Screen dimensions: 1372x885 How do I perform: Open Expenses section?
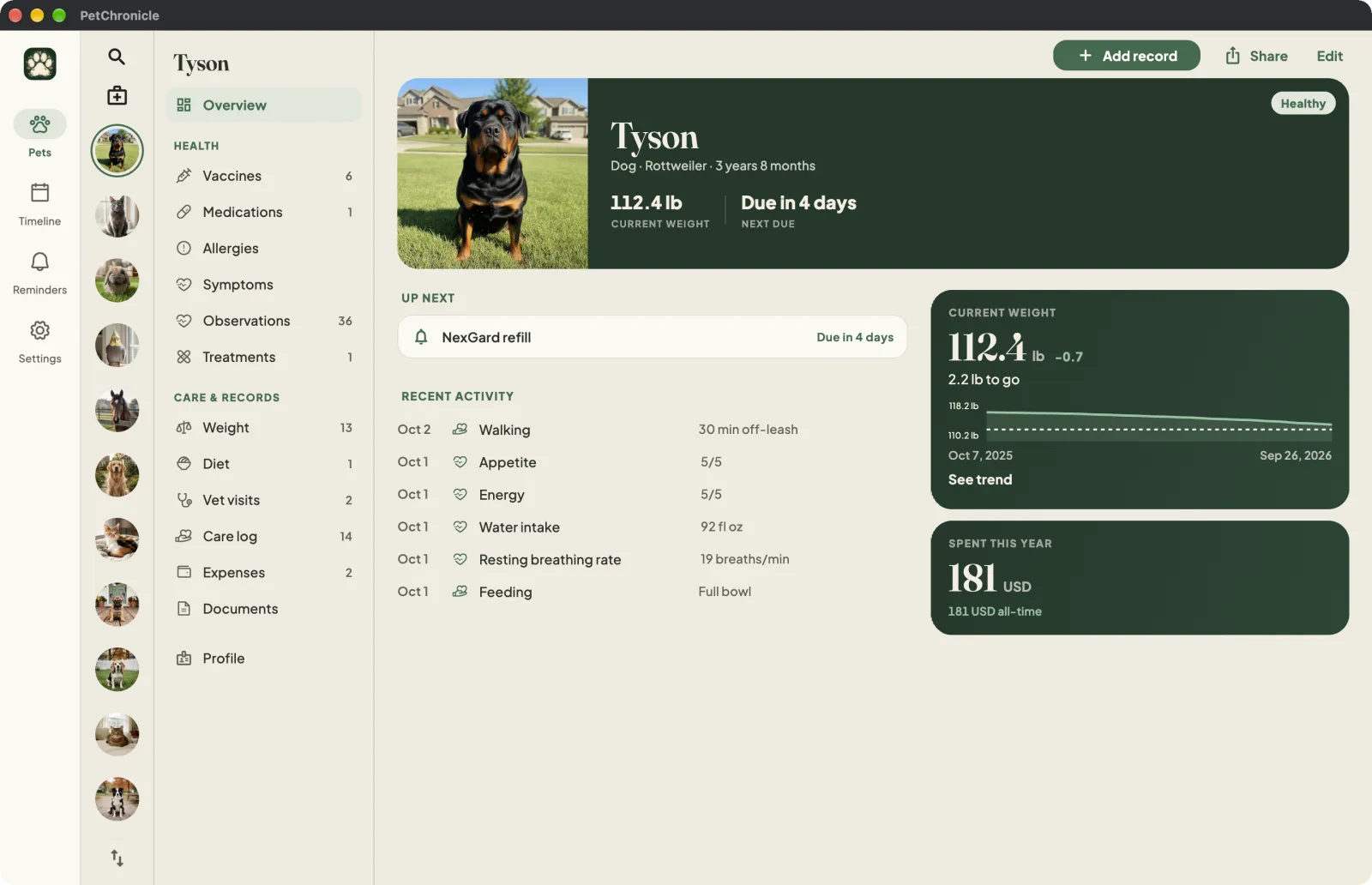point(263,572)
